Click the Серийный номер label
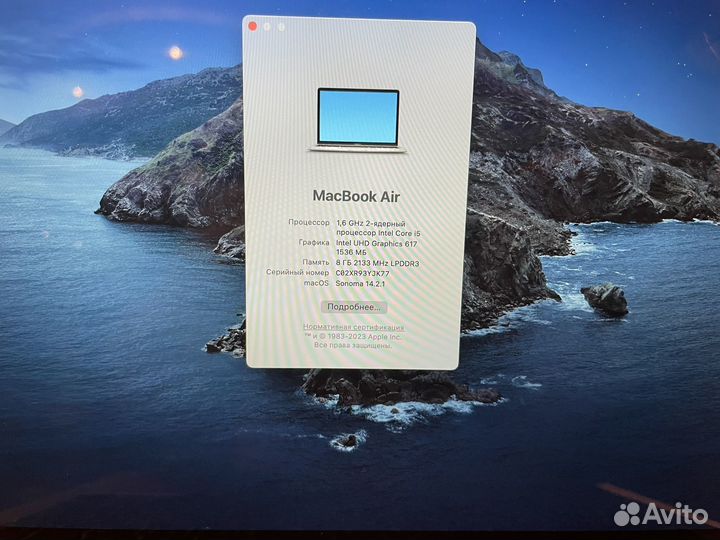Screen dimensions: 720x540 pos(298,272)
